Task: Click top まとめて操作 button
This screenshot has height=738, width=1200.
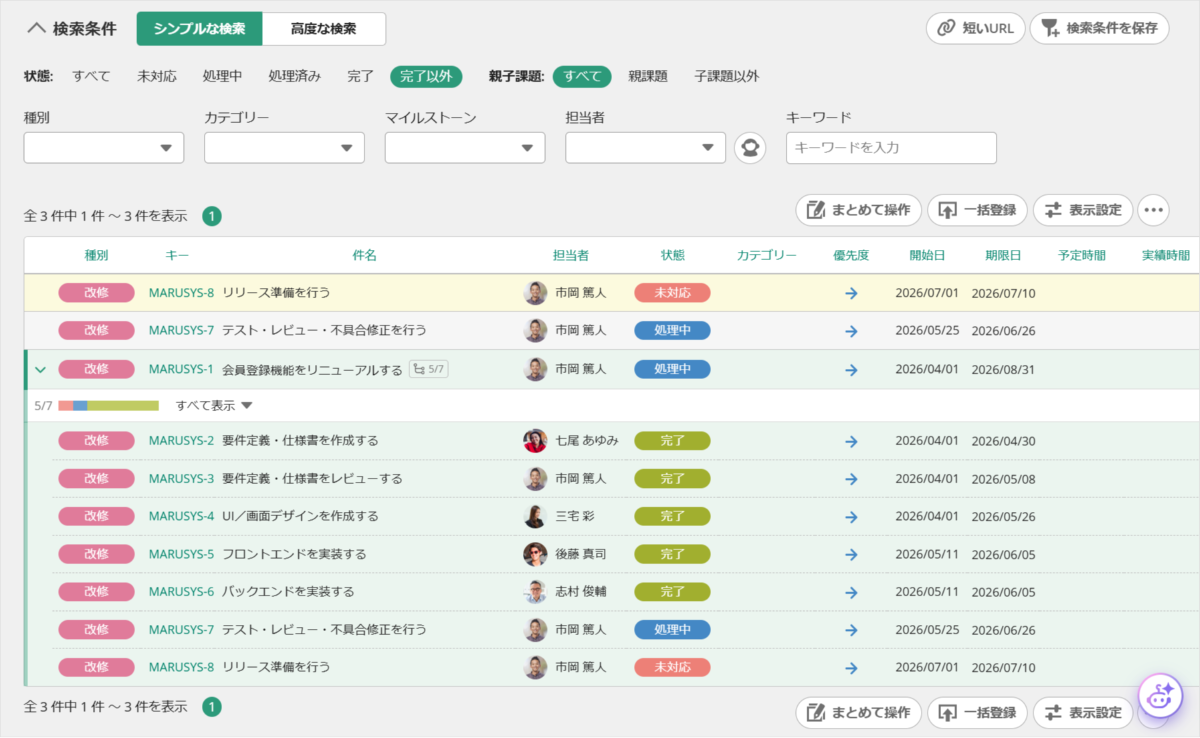Action: coord(859,210)
